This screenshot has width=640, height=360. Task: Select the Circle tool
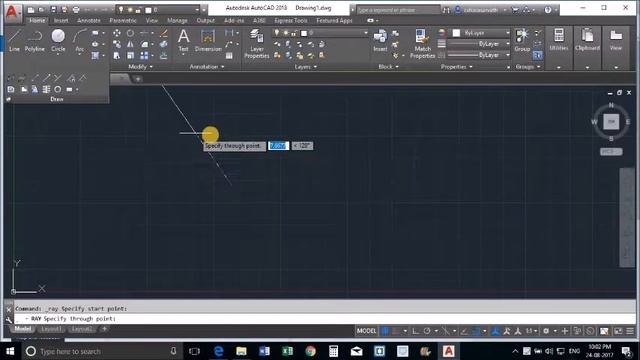pyautogui.click(x=58, y=40)
